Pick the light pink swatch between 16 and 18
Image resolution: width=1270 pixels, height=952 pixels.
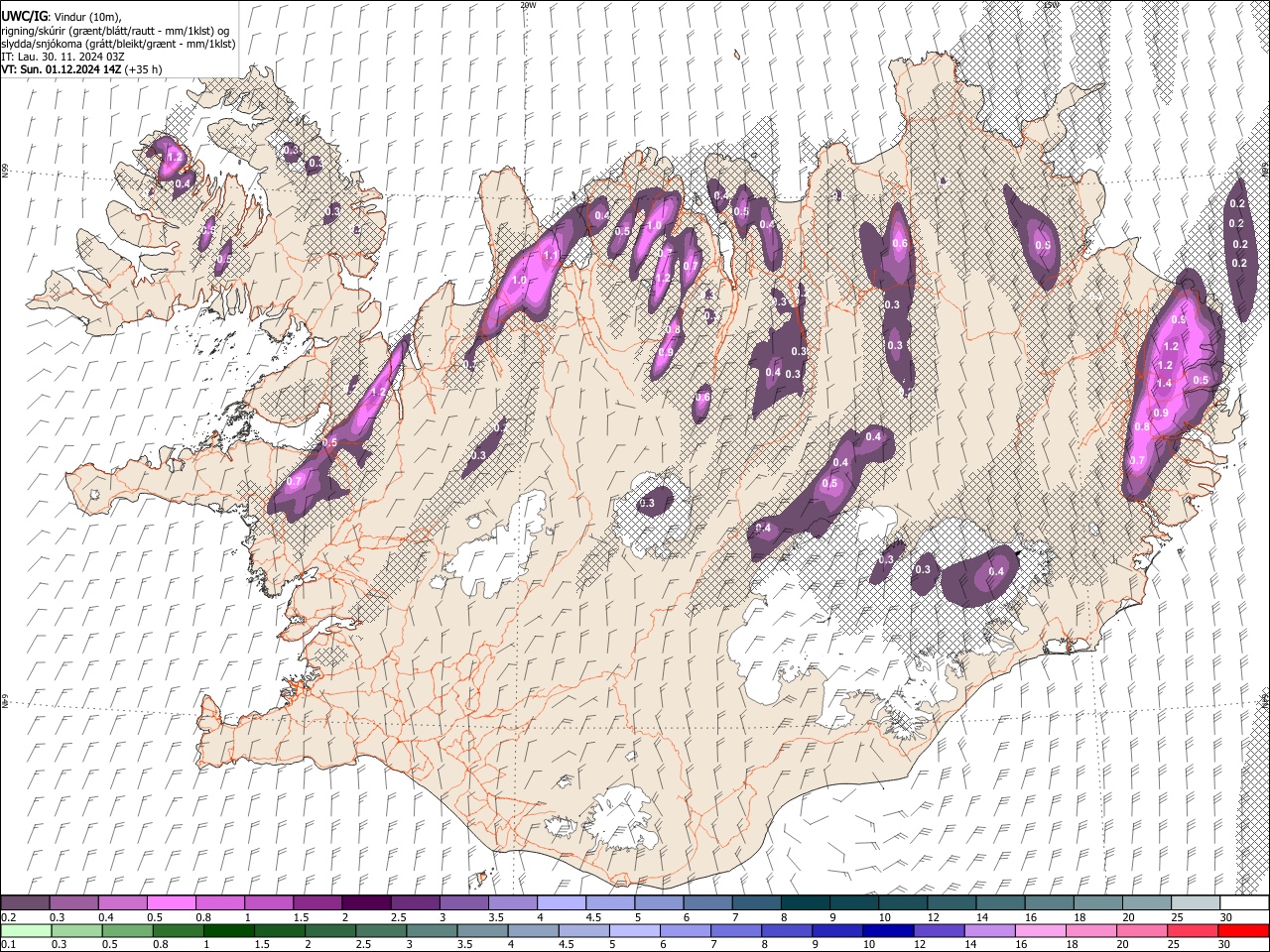pyautogui.click(x=1042, y=930)
